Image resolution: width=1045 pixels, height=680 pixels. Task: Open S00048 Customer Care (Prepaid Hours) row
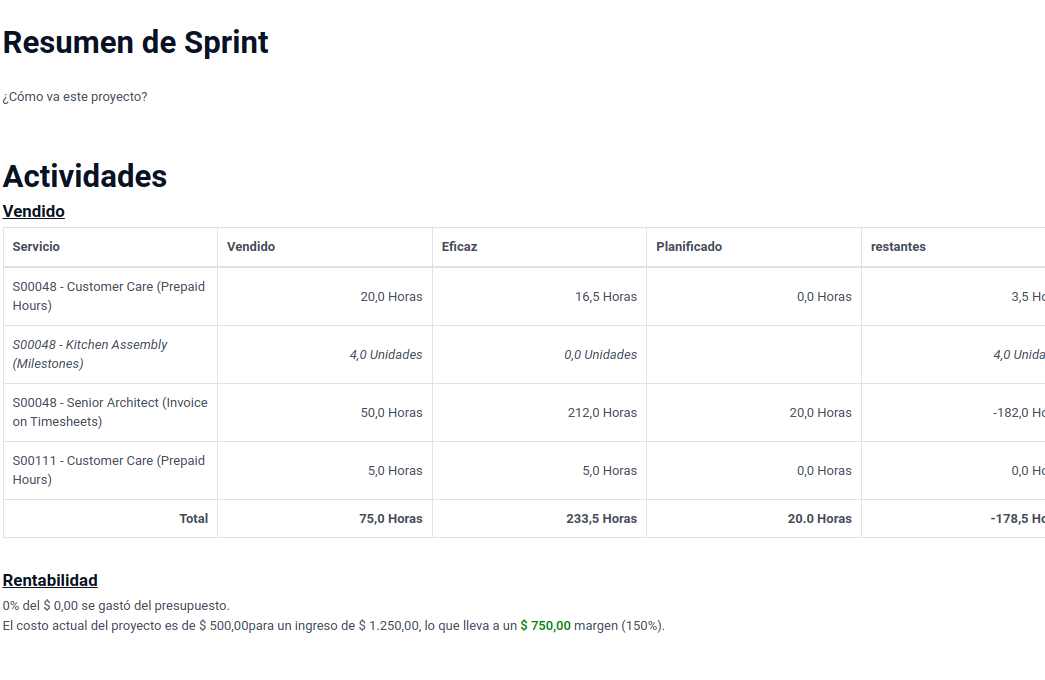click(108, 296)
